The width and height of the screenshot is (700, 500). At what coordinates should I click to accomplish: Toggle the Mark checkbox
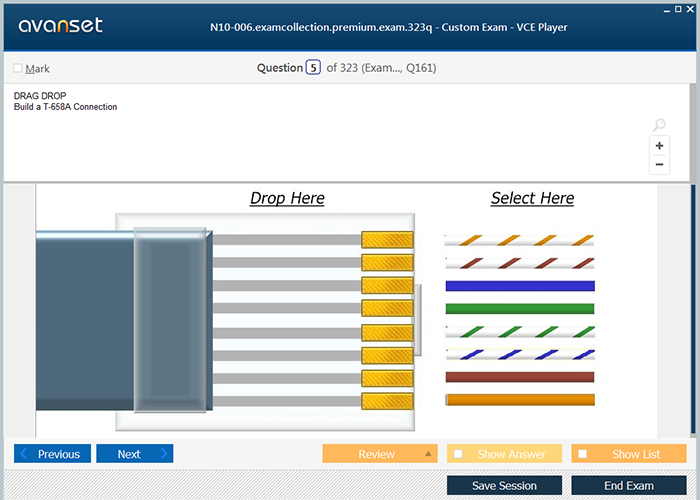pos(18,69)
